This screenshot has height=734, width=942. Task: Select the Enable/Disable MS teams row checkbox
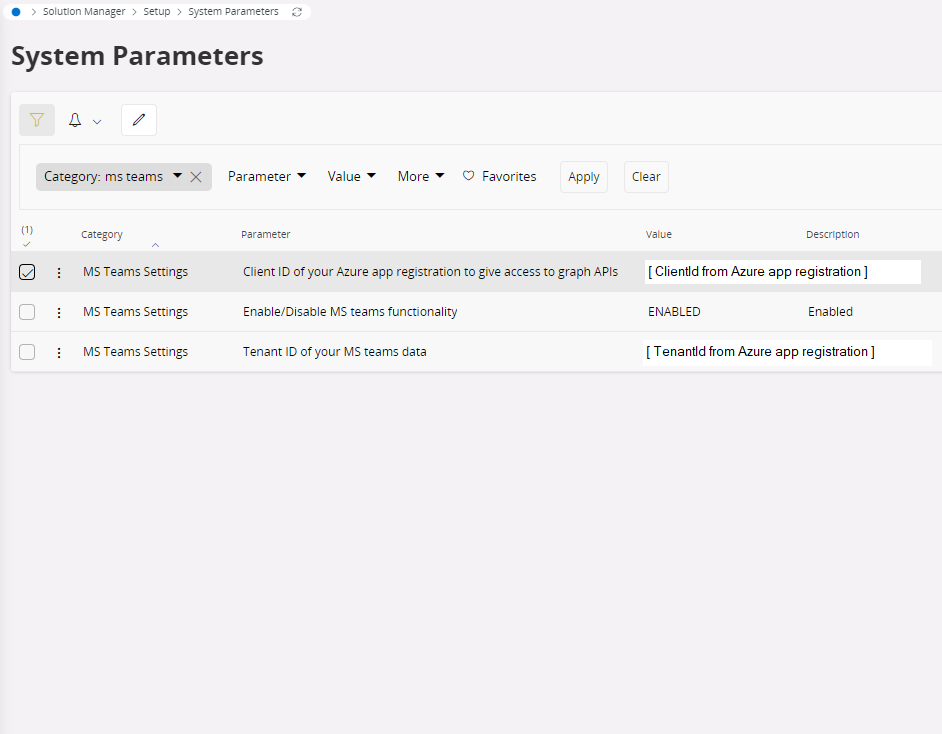27,312
